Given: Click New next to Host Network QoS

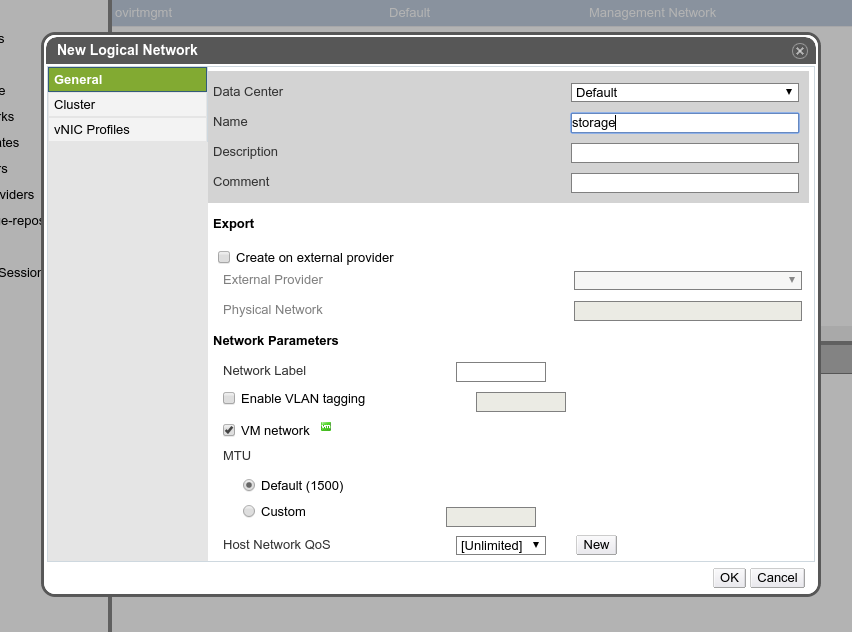Looking at the screenshot, I should coord(596,544).
